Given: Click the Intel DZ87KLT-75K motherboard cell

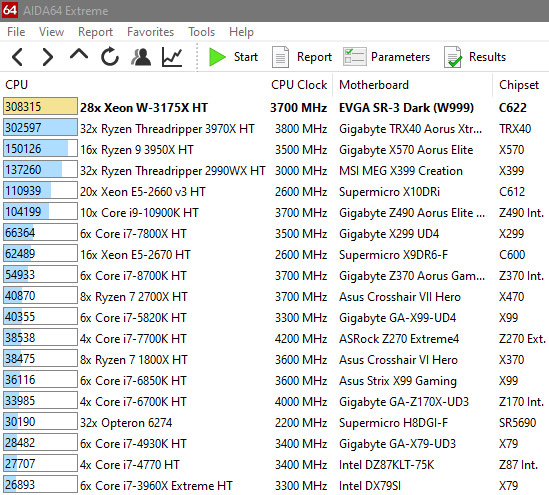Looking at the screenshot, I should 386,465.
